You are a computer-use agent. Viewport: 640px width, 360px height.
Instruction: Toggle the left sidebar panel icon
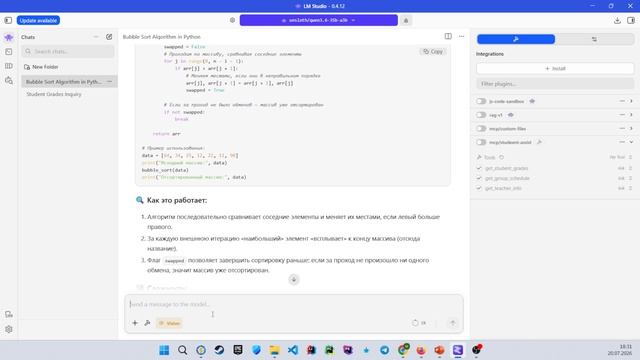pos(8,20)
